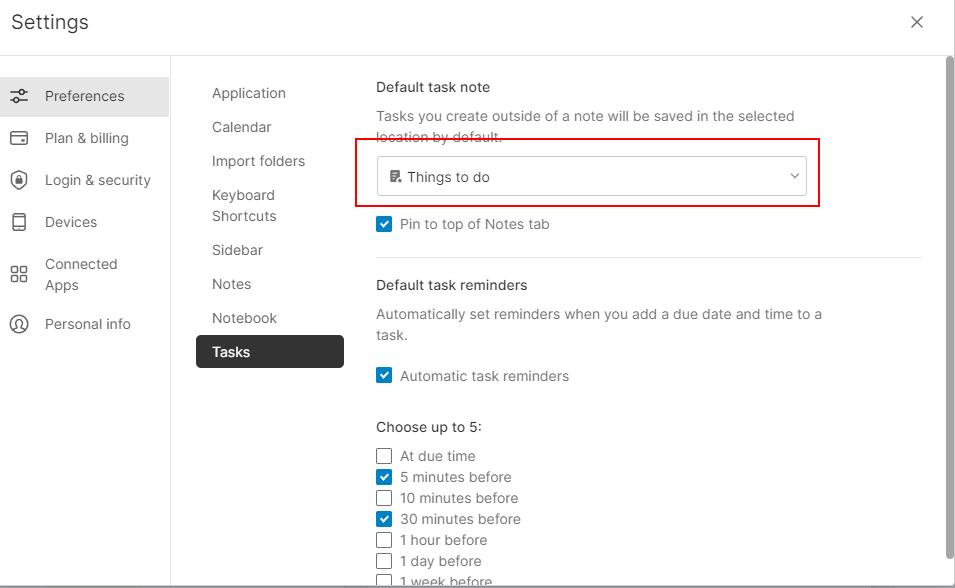
Task: Click the Personal info profile icon
Action: [19, 324]
